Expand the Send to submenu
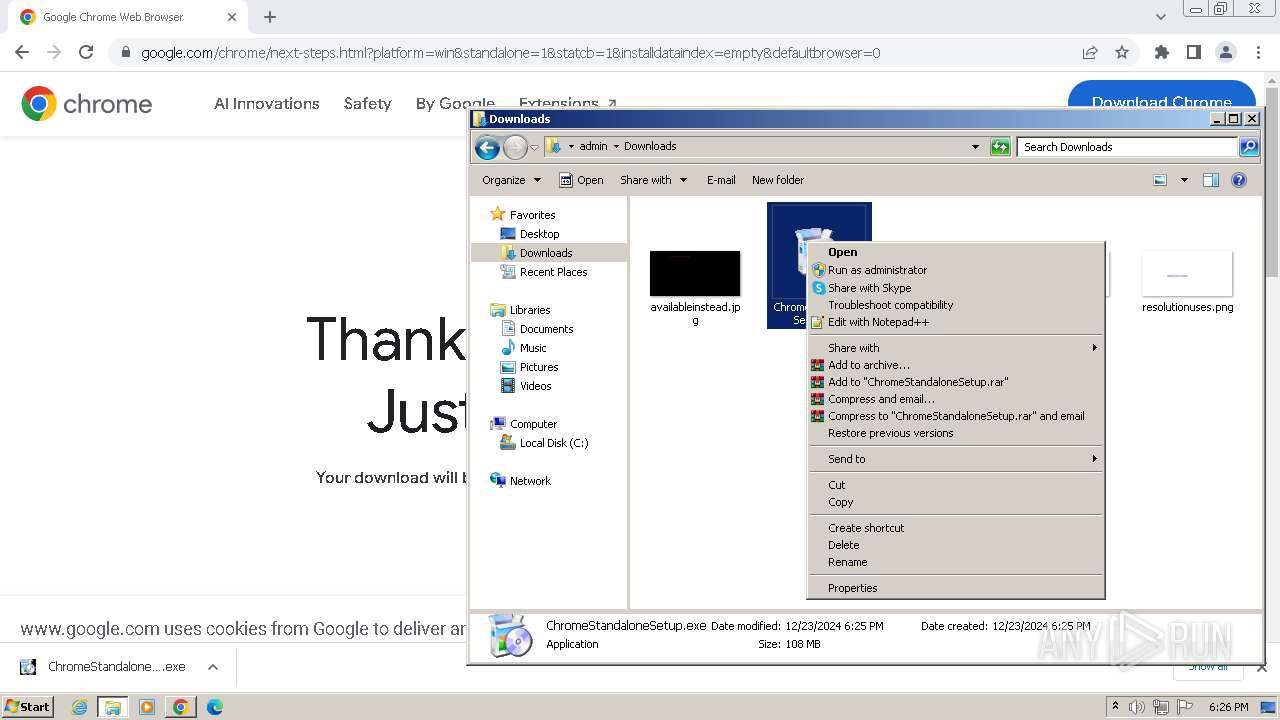1280x720 pixels. pos(956,459)
